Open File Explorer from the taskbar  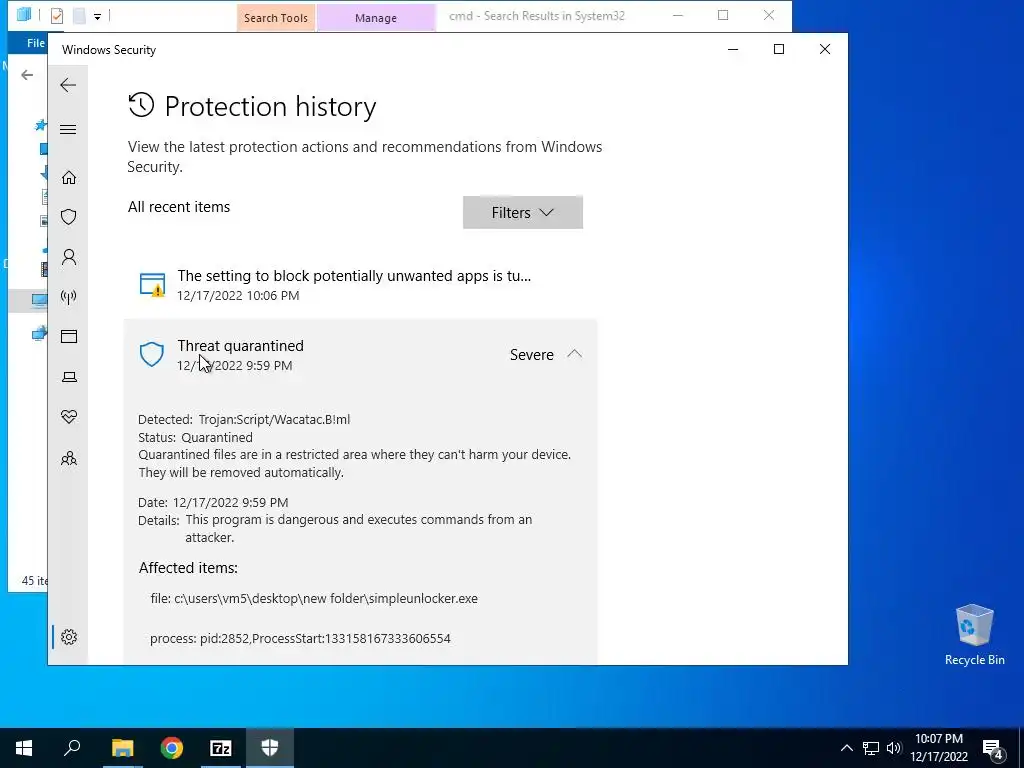pyautogui.click(x=122, y=748)
